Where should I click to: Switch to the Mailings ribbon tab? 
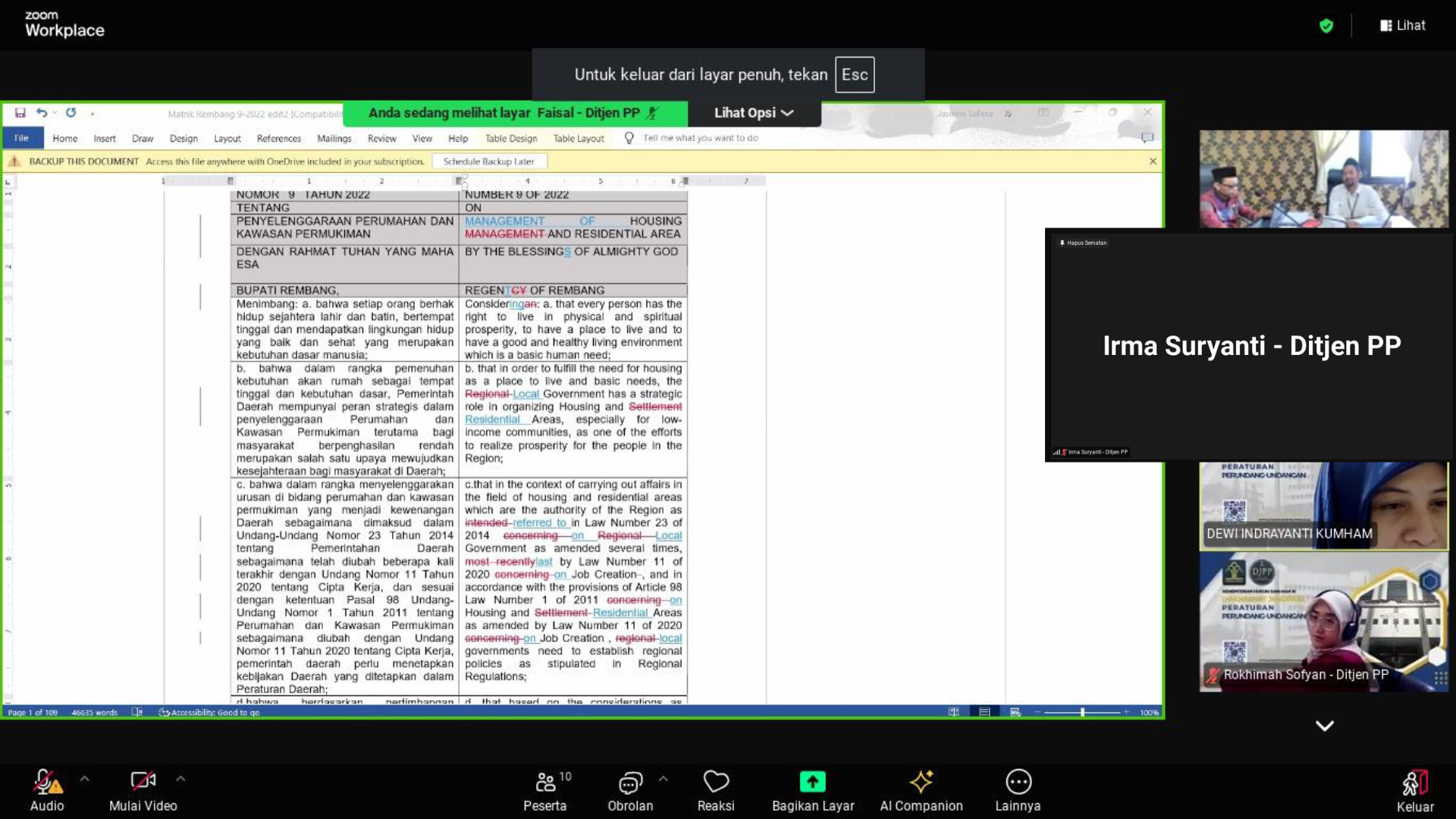pos(334,139)
